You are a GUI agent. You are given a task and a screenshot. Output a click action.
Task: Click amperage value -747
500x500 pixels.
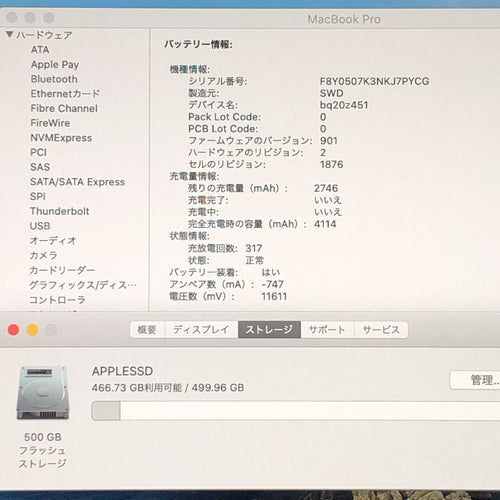272,284
